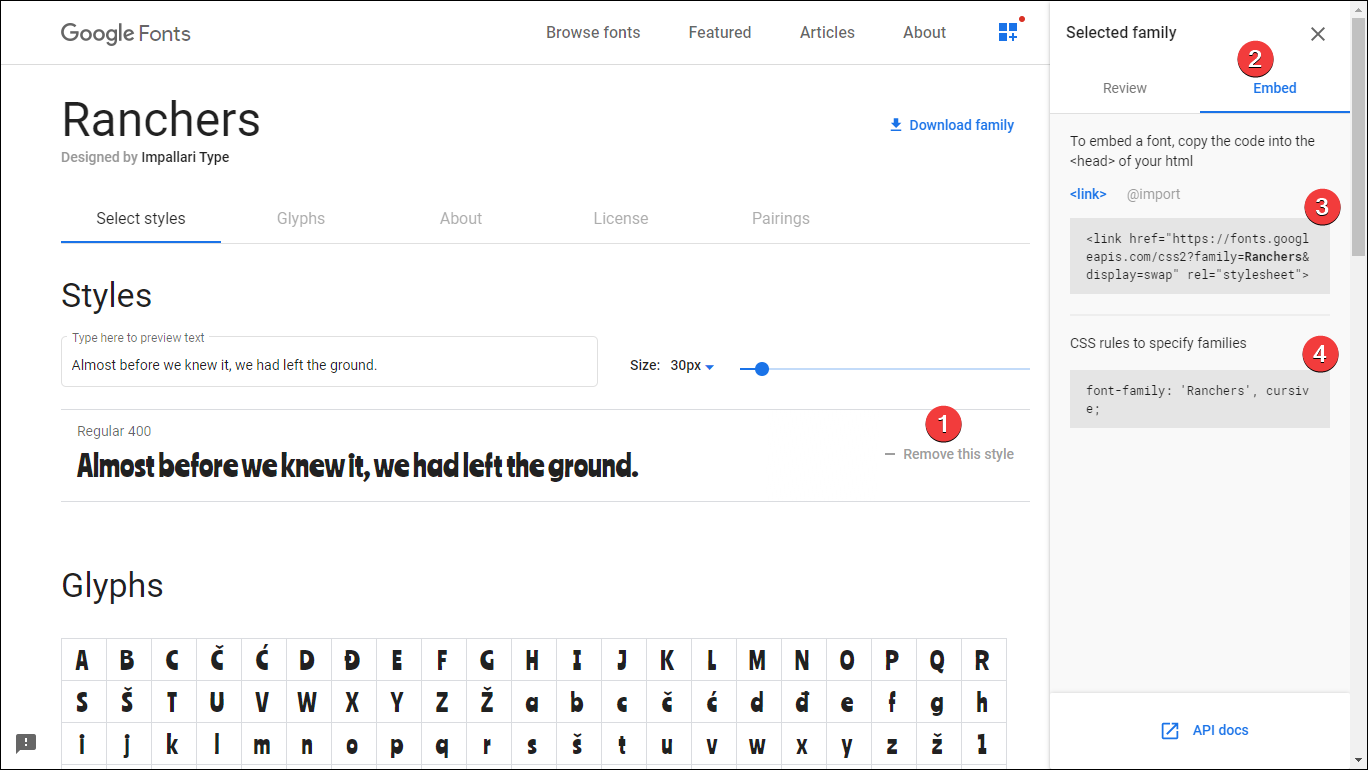
Task: Click the glyph A in the grid
Action: [x=83, y=660]
